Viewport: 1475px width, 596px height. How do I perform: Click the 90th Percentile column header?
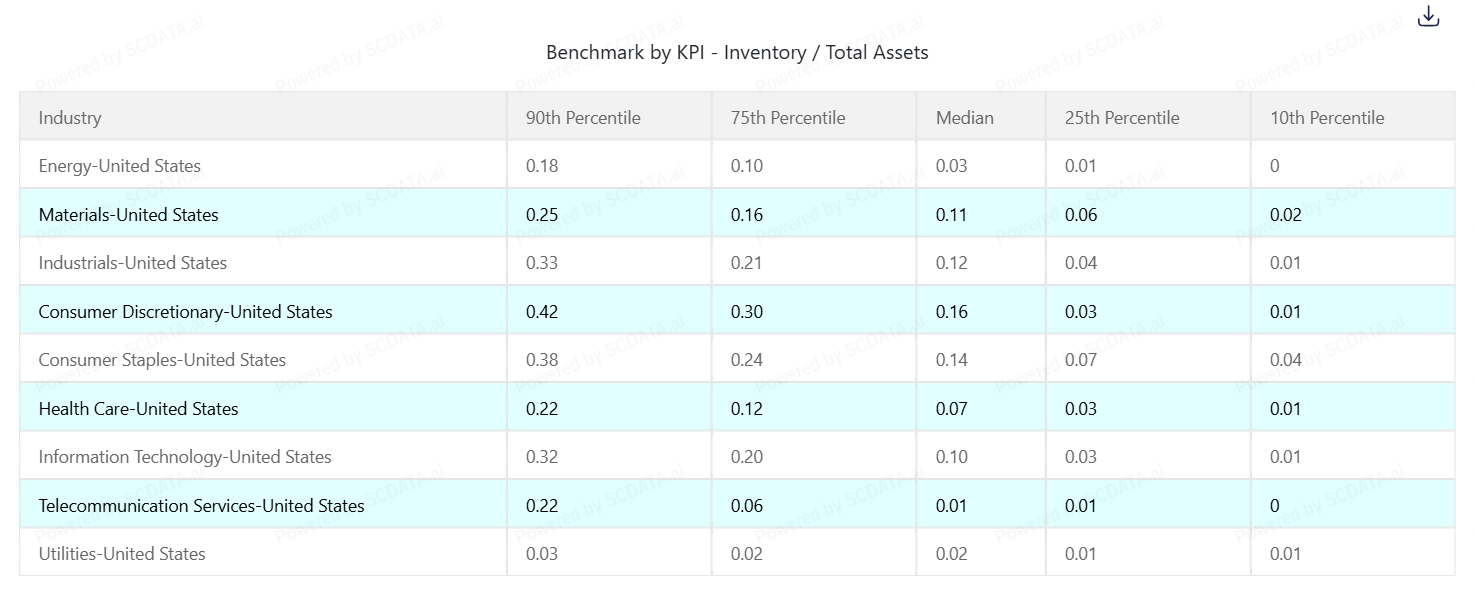(583, 117)
